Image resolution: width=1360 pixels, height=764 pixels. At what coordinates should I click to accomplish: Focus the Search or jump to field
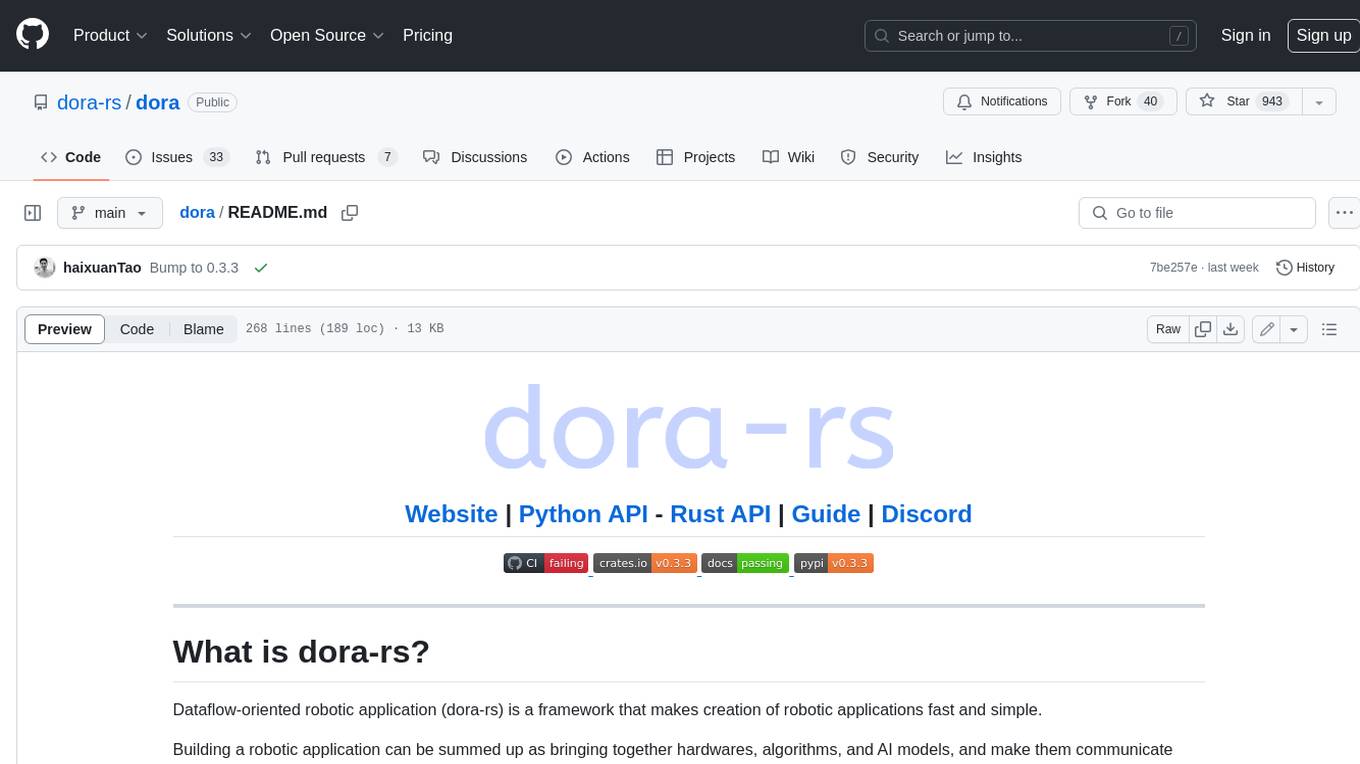[x=1031, y=36]
